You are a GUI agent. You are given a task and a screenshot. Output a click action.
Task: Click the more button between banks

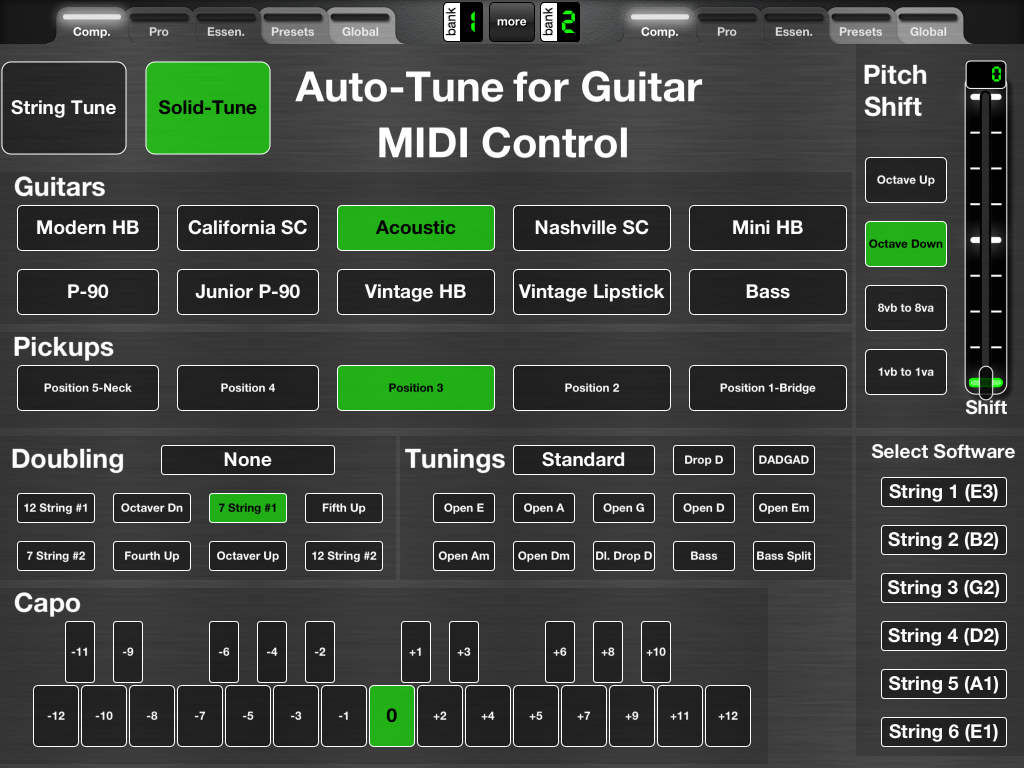[511, 22]
